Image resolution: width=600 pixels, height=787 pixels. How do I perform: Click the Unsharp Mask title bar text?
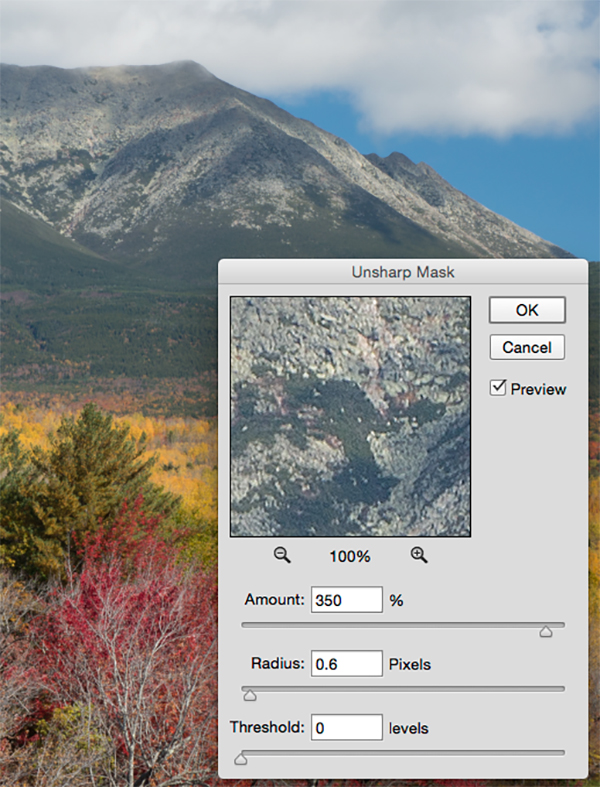[403, 272]
